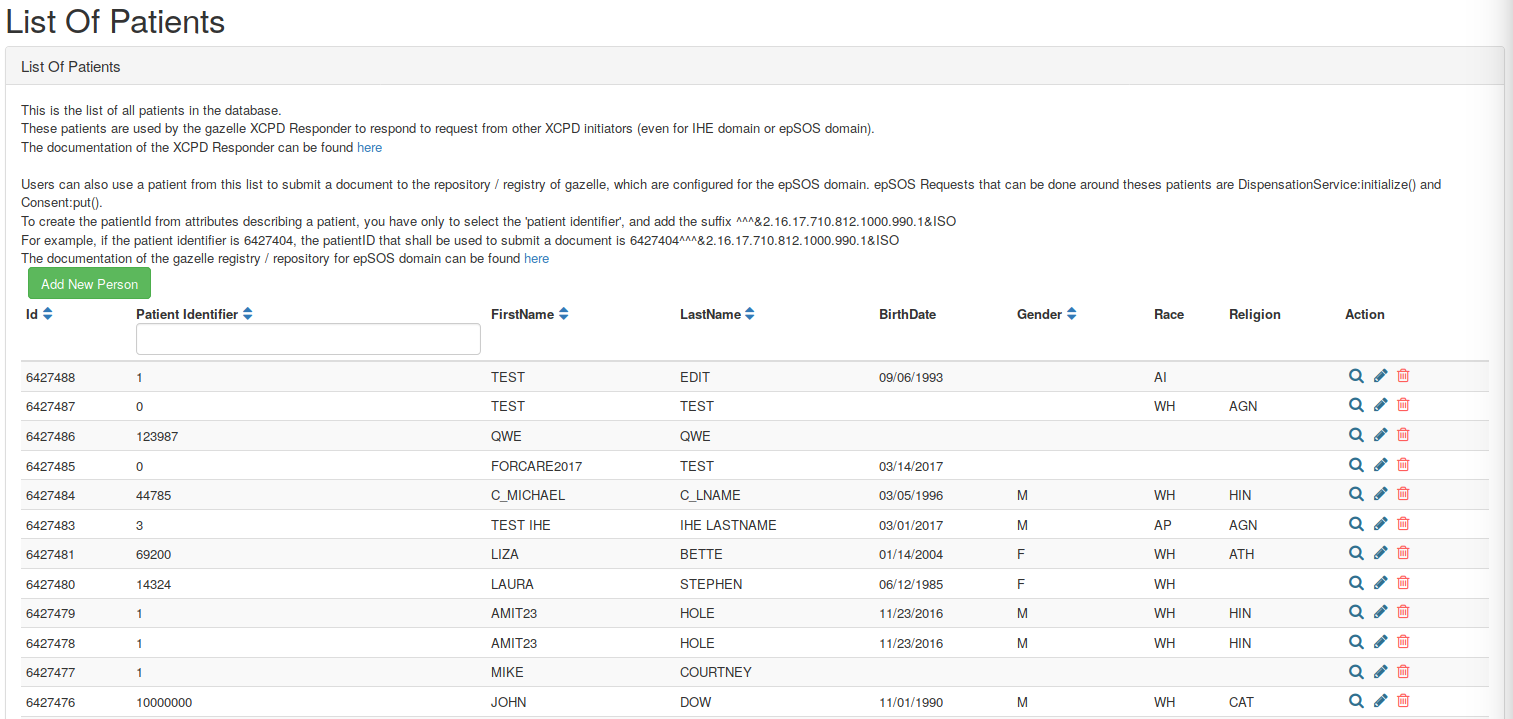Click the page vertical scrollbar
Image resolution: width=1513 pixels, height=719 pixels.
pyautogui.click(x=1507, y=360)
